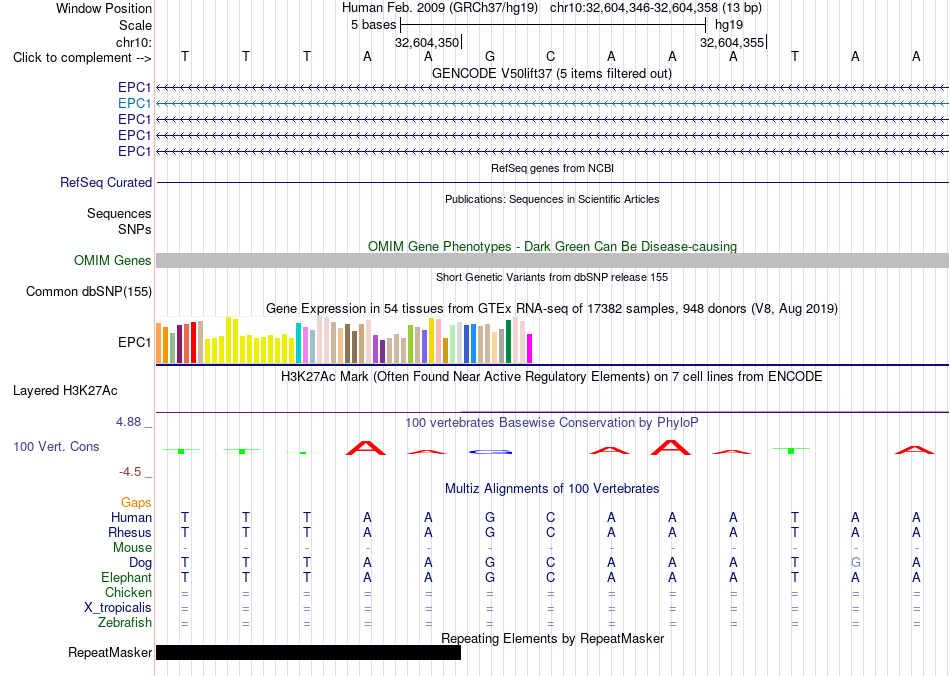Click the 'Dog' species label

[x=140, y=563]
